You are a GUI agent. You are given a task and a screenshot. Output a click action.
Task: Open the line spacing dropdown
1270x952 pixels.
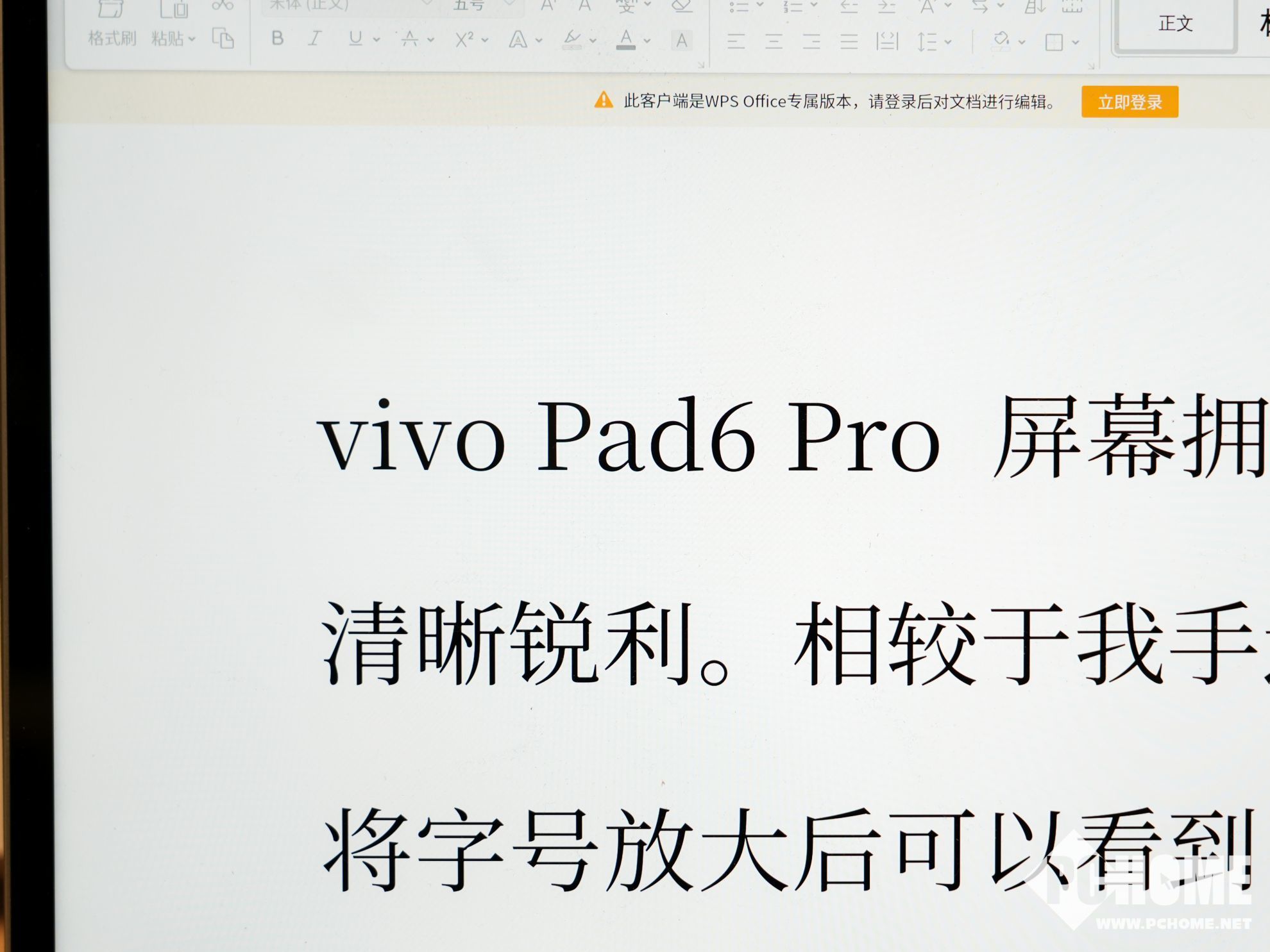[x=948, y=43]
